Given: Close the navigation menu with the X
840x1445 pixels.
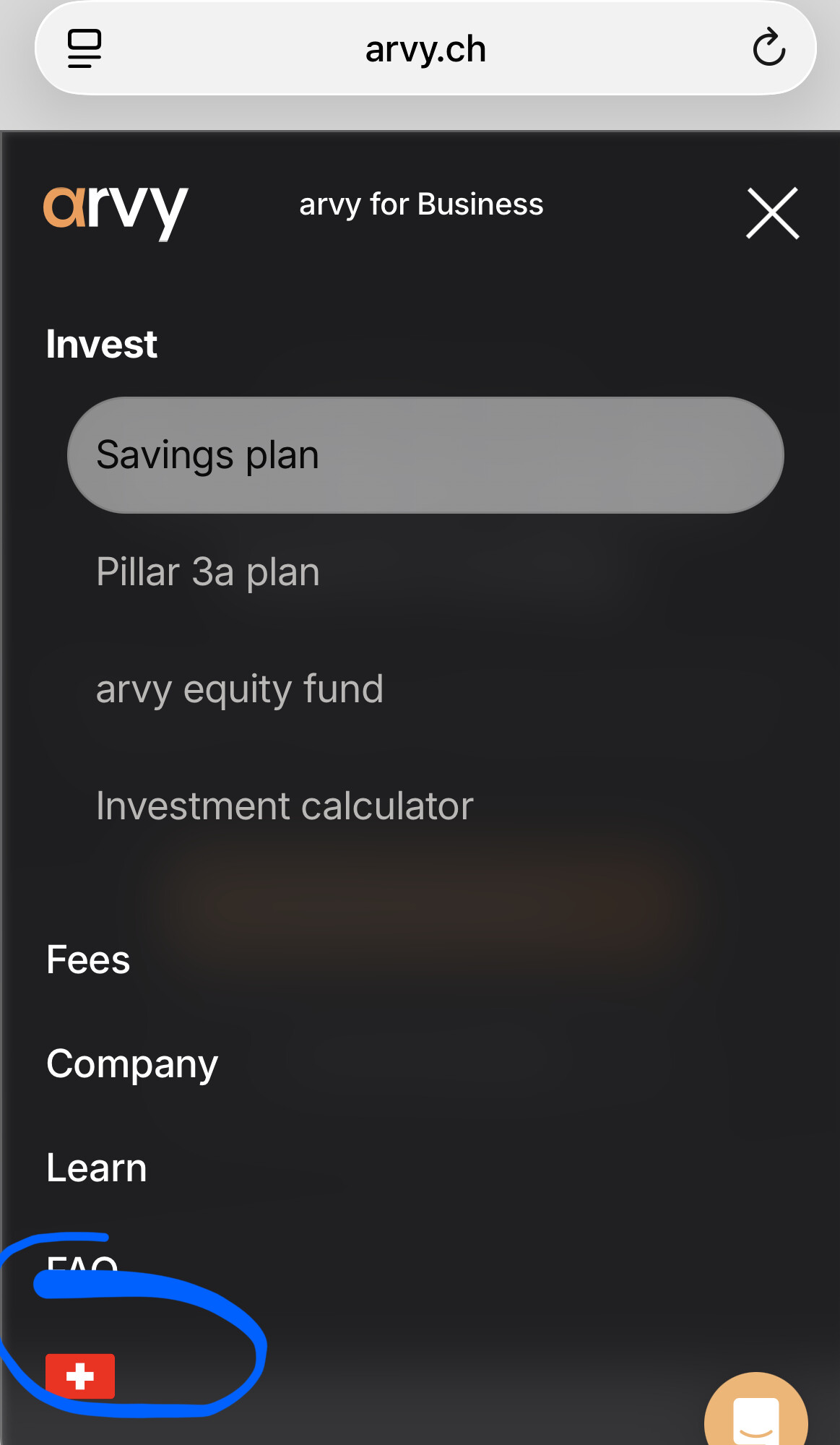Looking at the screenshot, I should pyautogui.click(x=772, y=213).
